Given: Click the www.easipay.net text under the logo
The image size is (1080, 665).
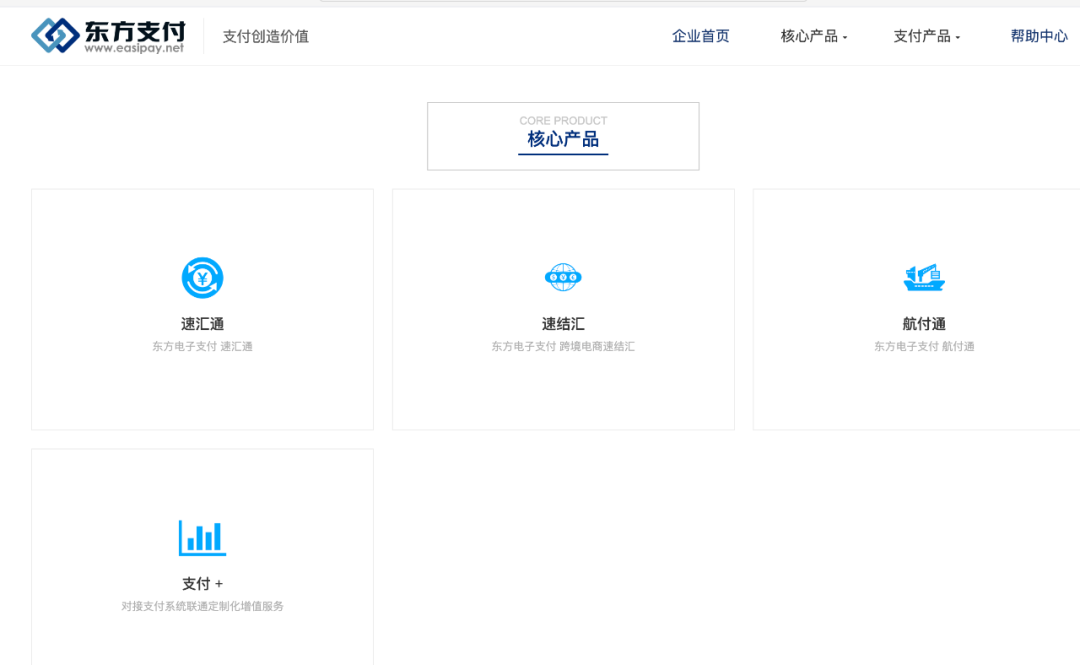Looking at the screenshot, I should tap(132, 45).
